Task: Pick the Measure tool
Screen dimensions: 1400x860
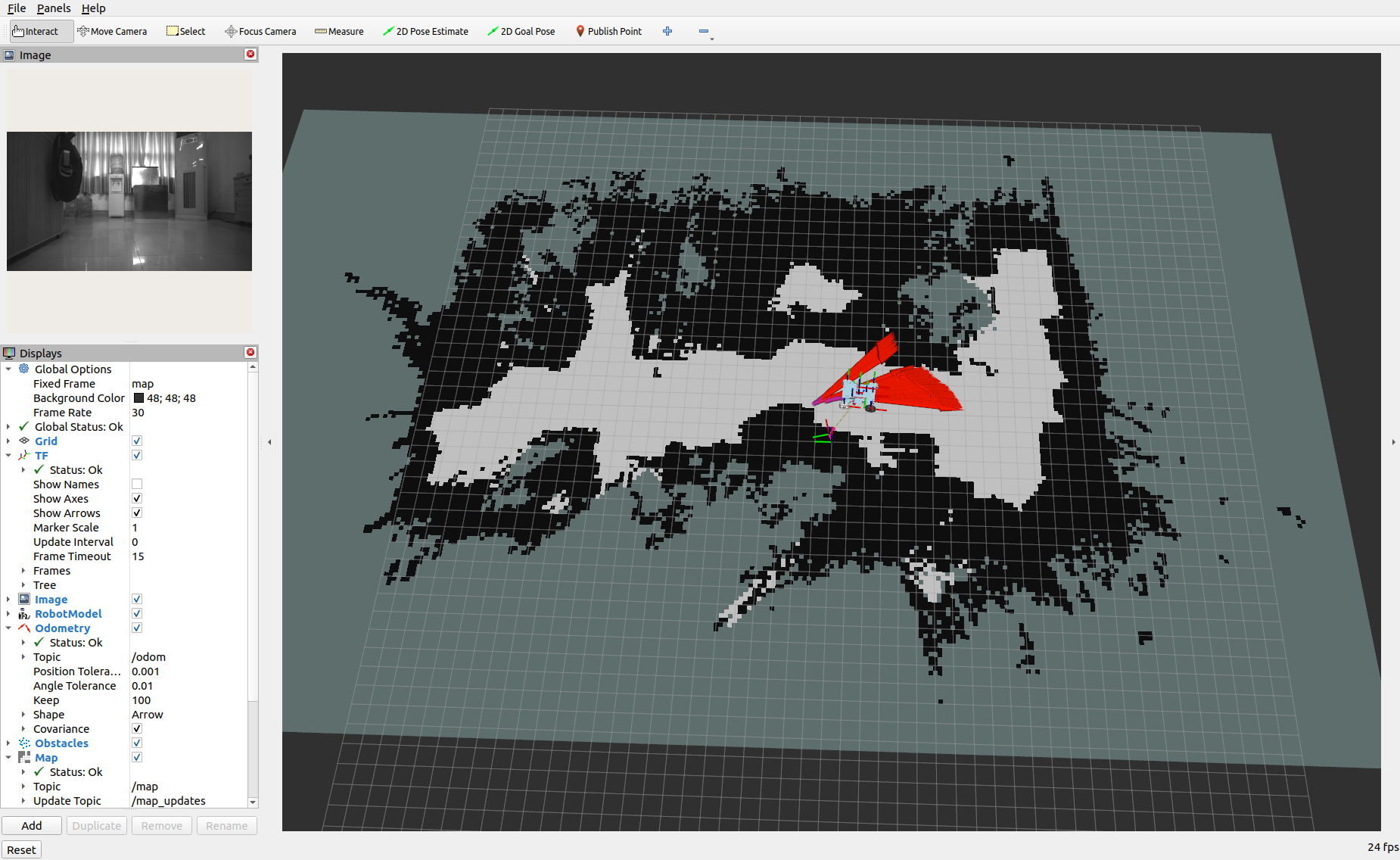Action: tap(339, 31)
